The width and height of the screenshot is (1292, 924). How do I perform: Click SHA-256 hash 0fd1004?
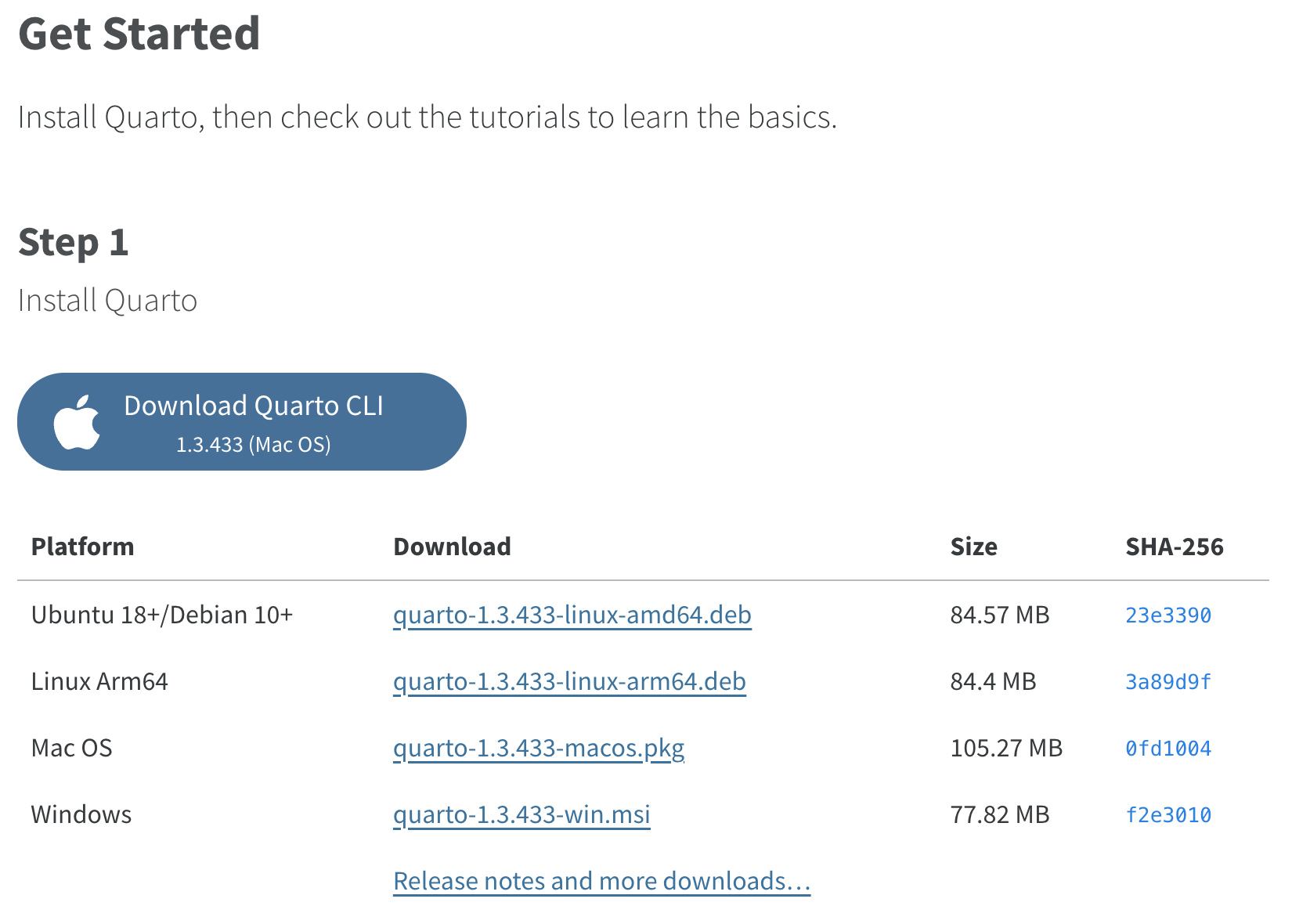tap(1167, 749)
